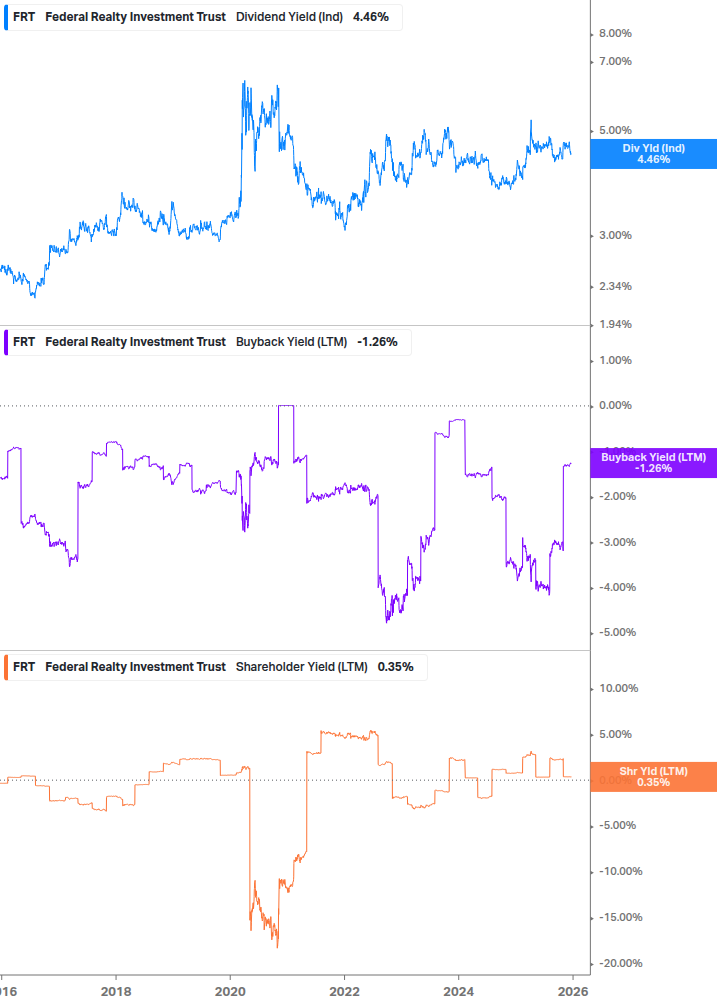Click the -3.00% axis label in buyback chart

tap(617, 542)
